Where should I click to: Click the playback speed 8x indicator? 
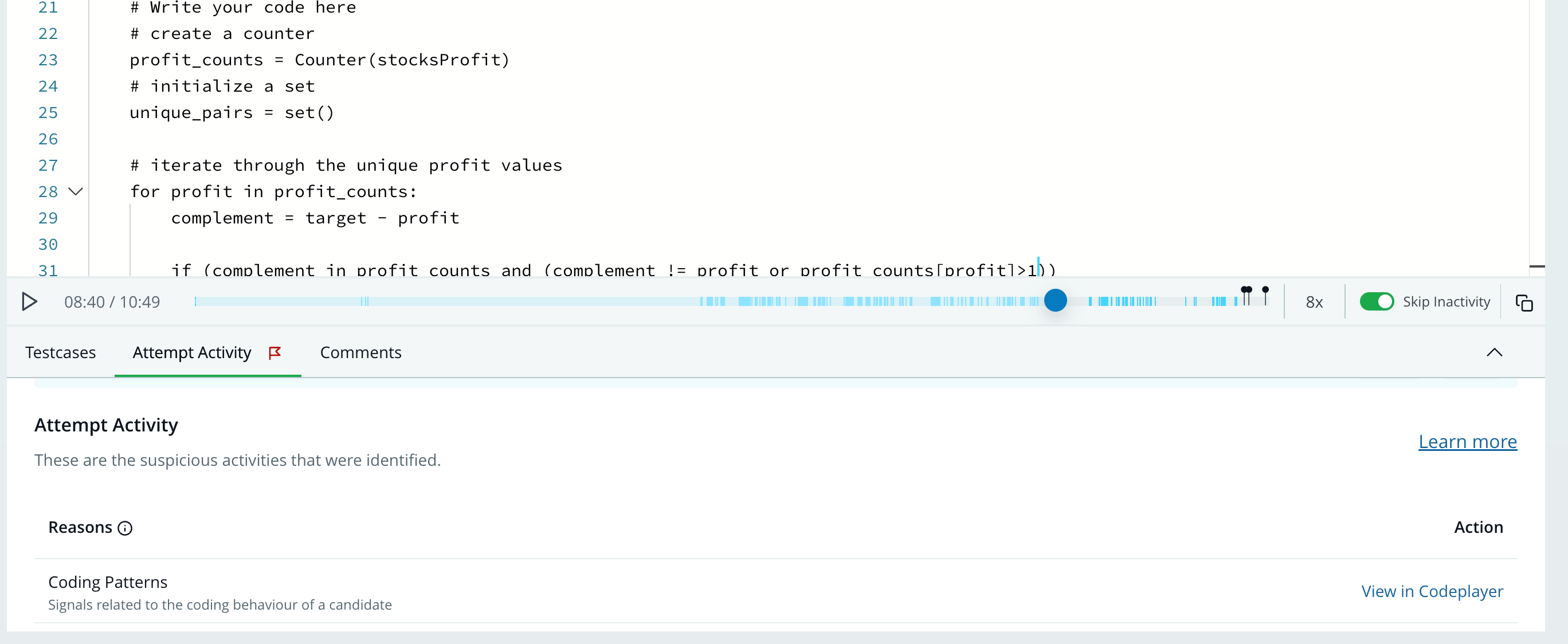pos(1314,302)
